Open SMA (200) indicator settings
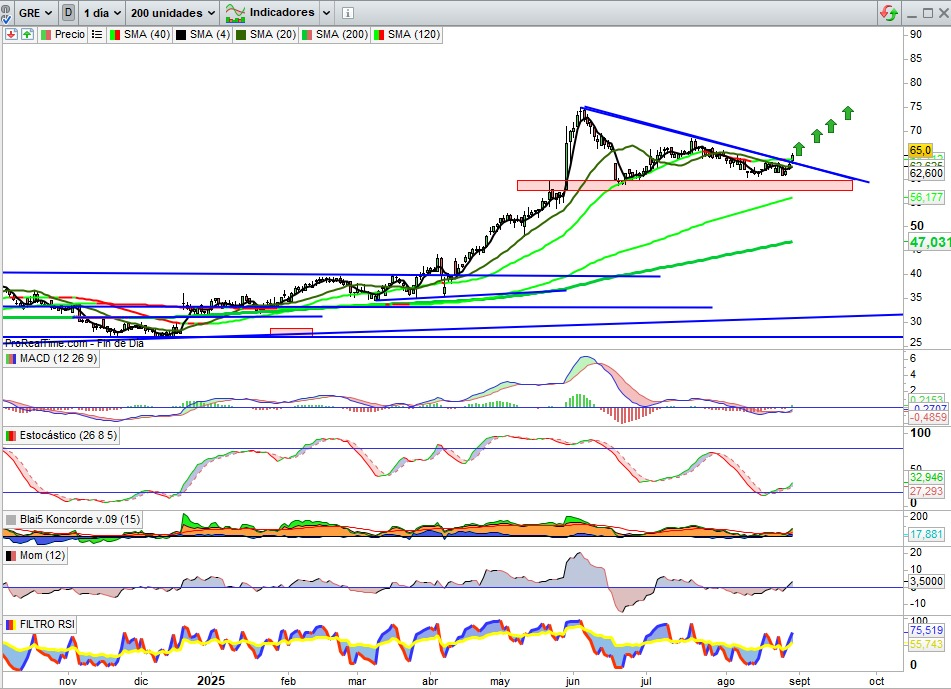Image resolution: width=951 pixels, height=689 pixels. click(x=335, y=35)
